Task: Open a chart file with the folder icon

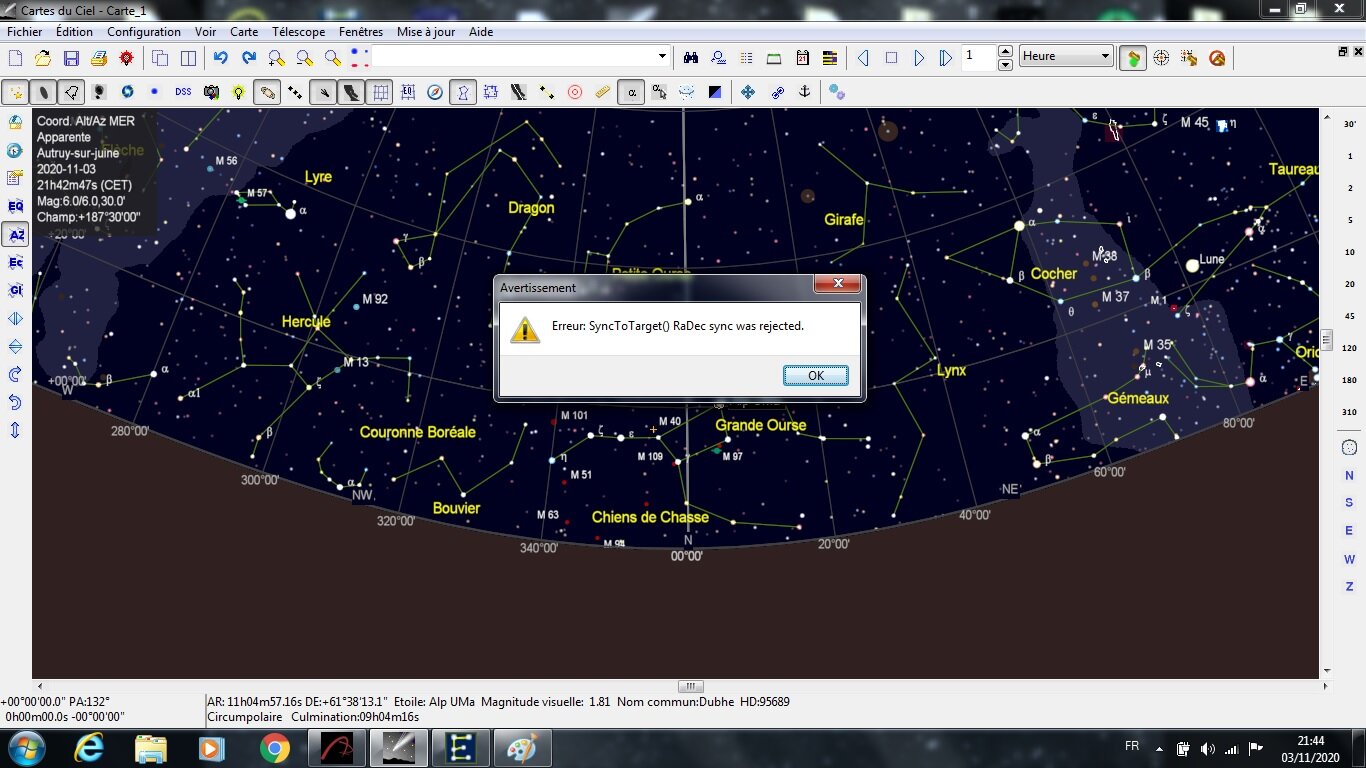Action: 43,58
